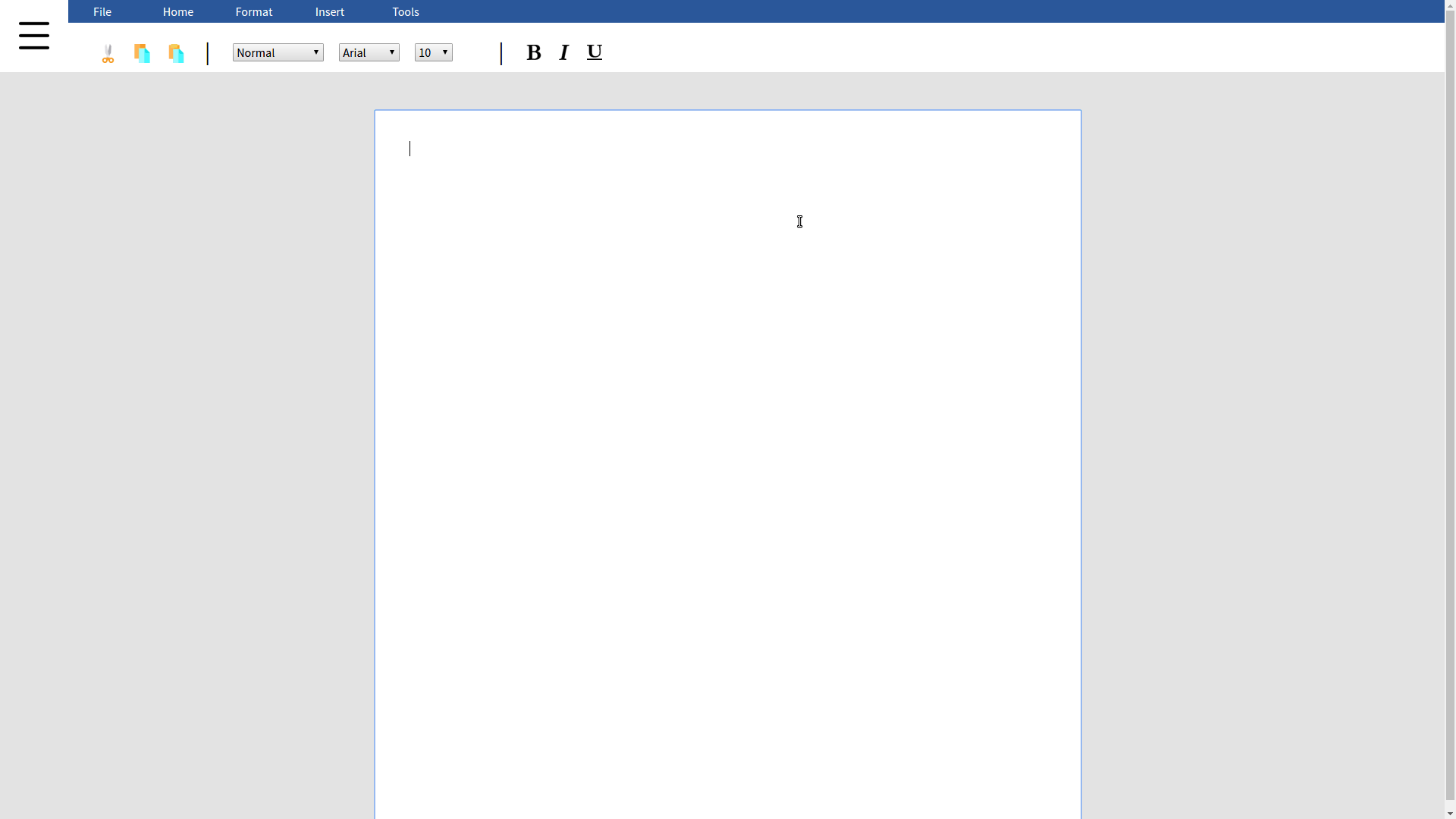The height and width of the screenshot is (819, 1456).
Task: Click the Copy tool icon
Action: (x=142, y=53)
